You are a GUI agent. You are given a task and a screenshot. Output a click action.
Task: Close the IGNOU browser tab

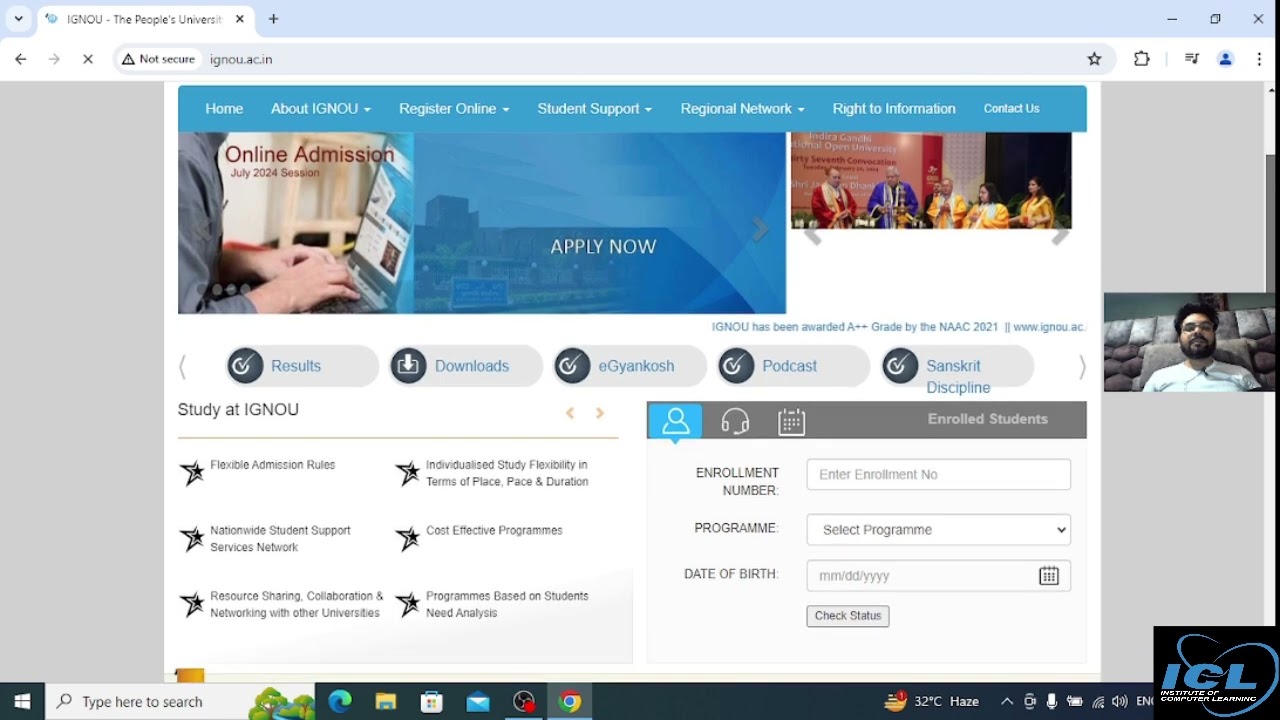click(x=240, y=19)
